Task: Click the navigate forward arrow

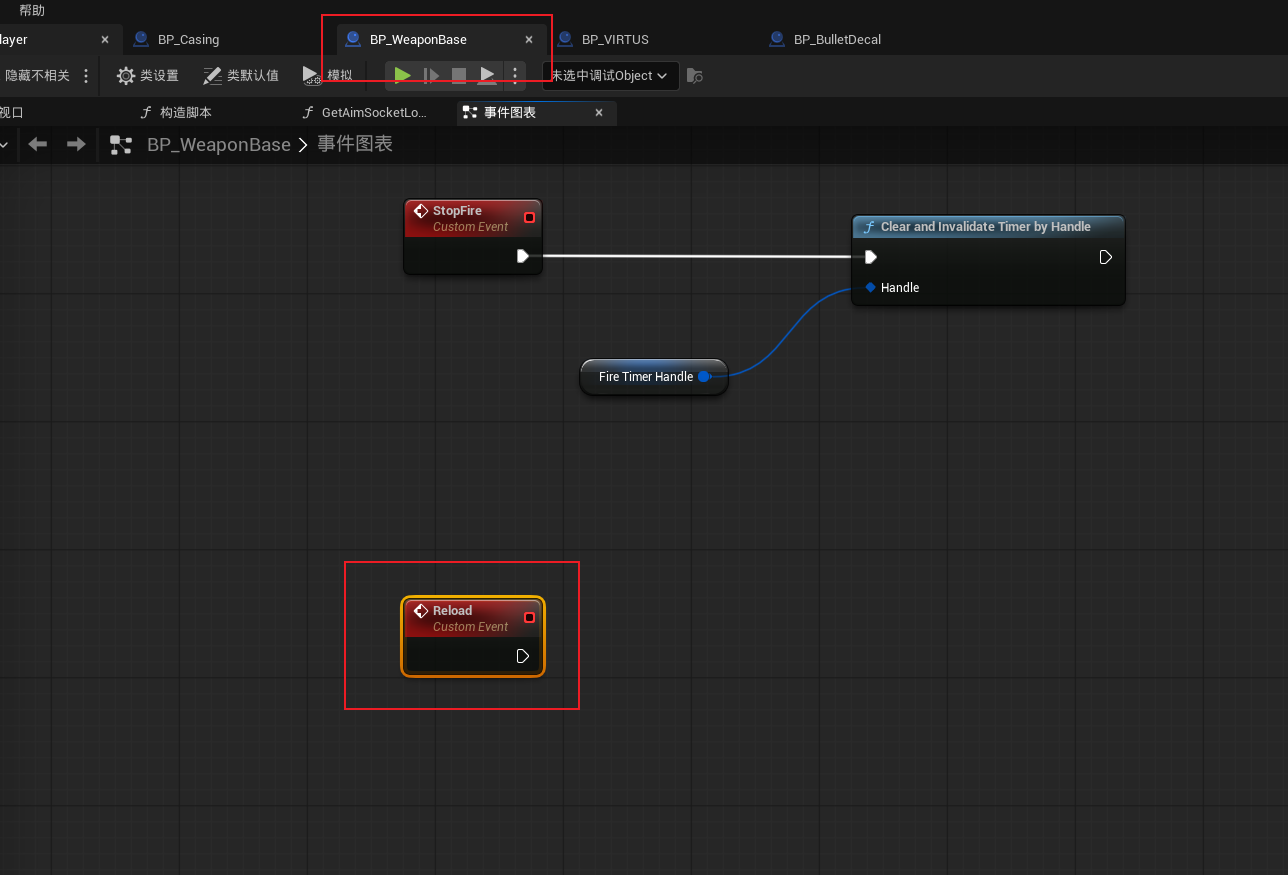Action: (x=76, y=145)
